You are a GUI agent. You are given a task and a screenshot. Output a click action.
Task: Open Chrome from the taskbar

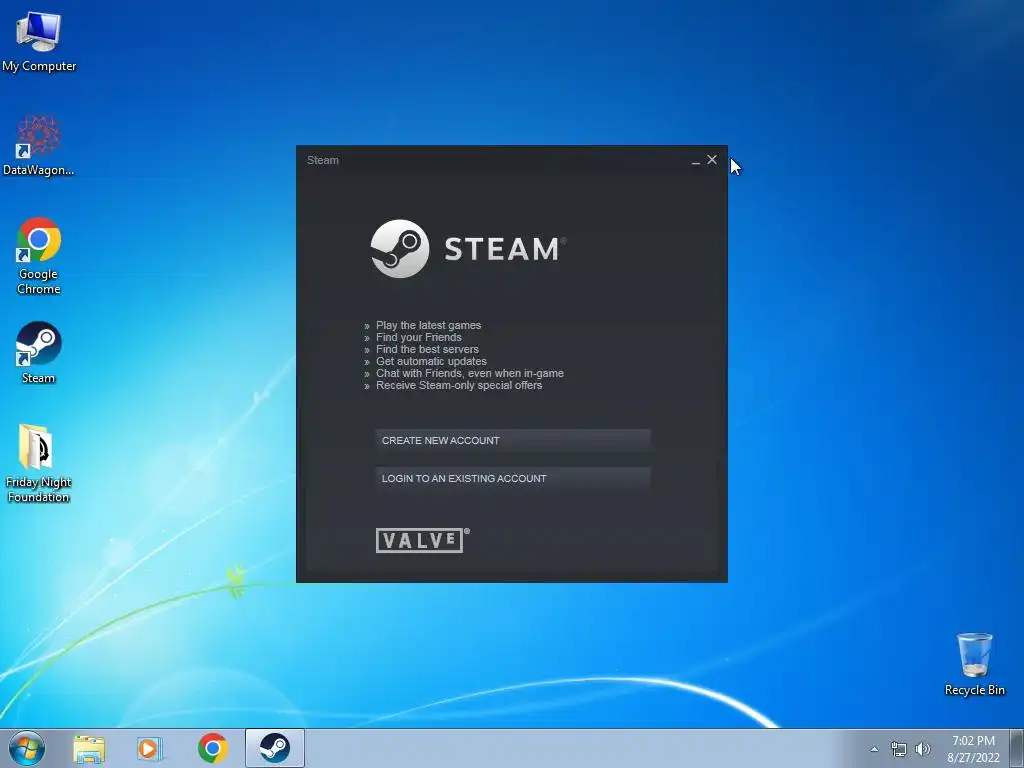tap(212, 748)
